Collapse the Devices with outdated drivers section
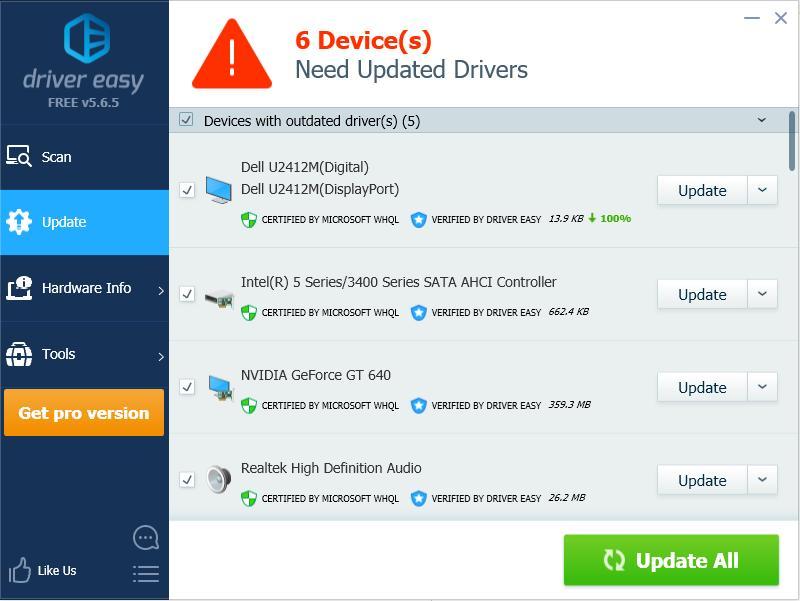 click(x=762, y=120)
